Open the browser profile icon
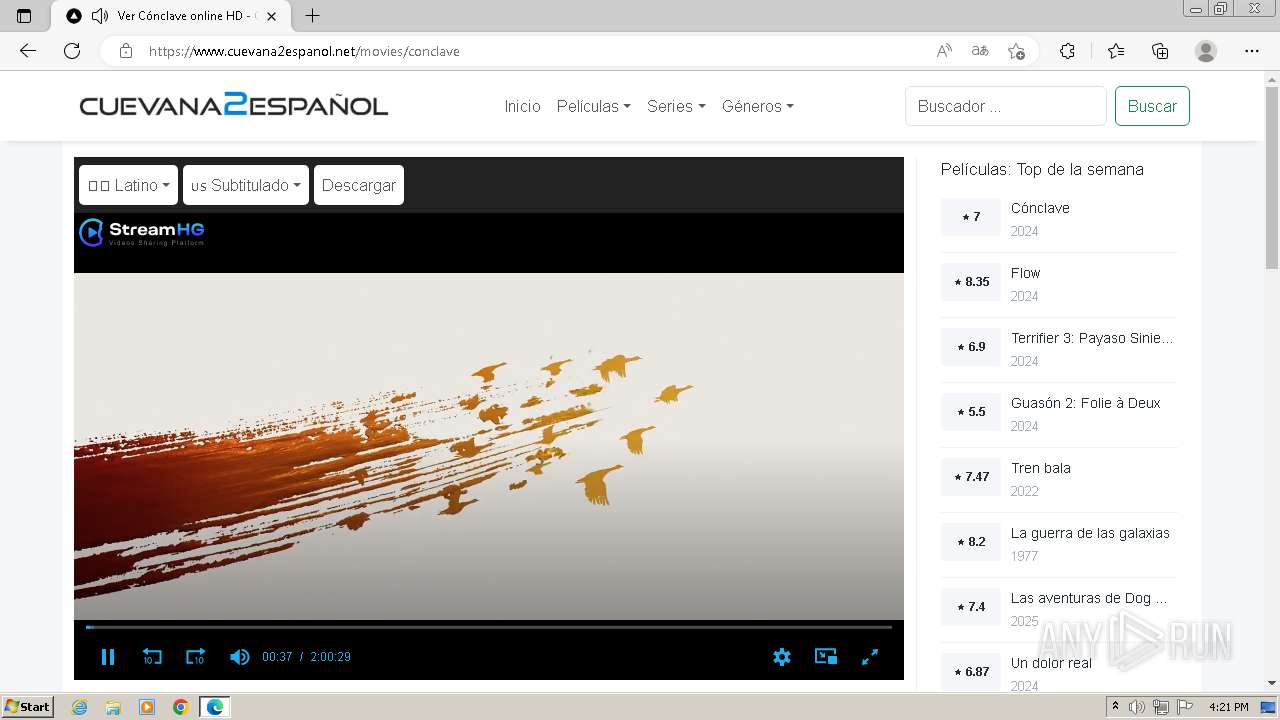Screen dimensions: 1280x720 (1206, 51)
